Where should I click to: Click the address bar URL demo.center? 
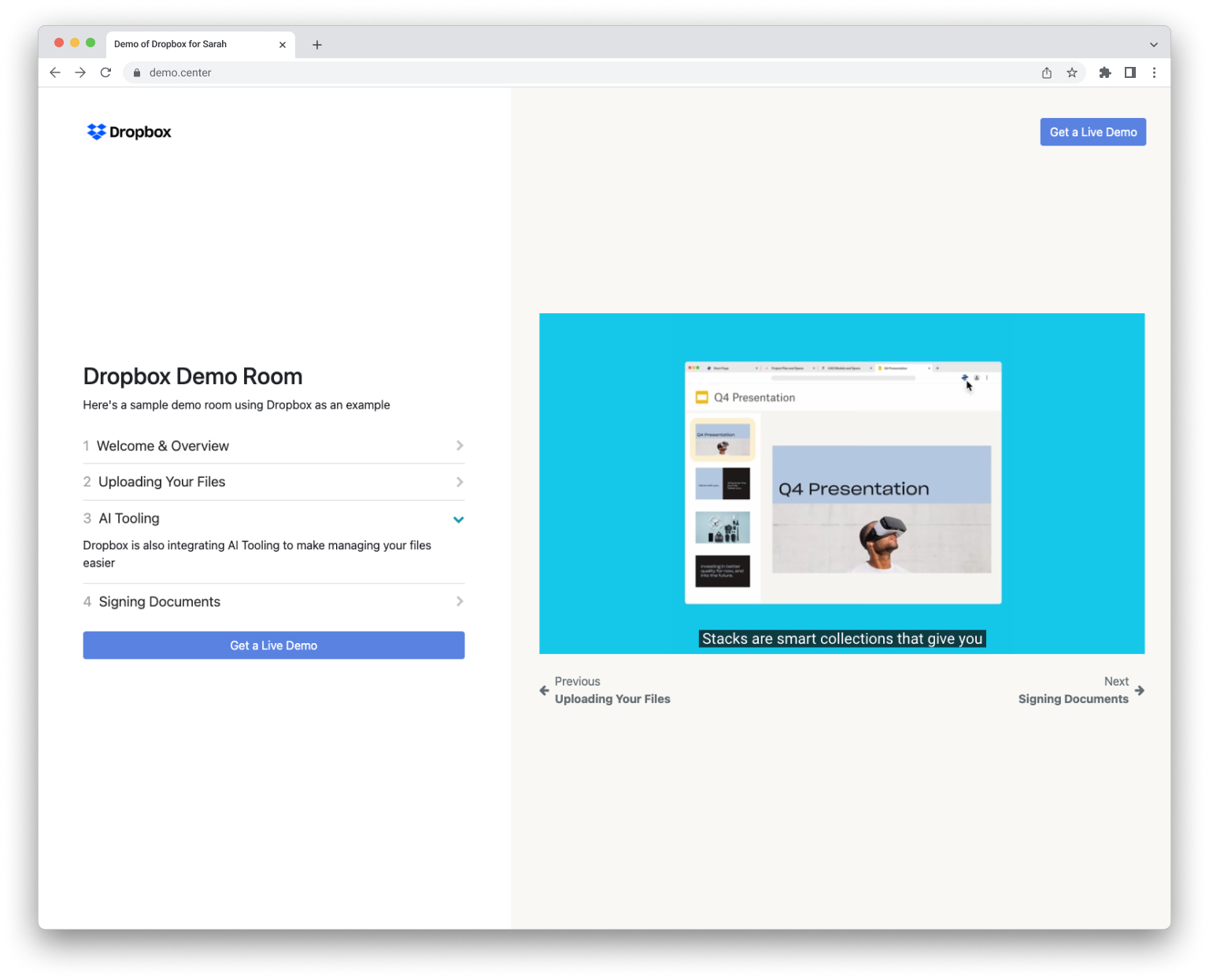point(180,72)
